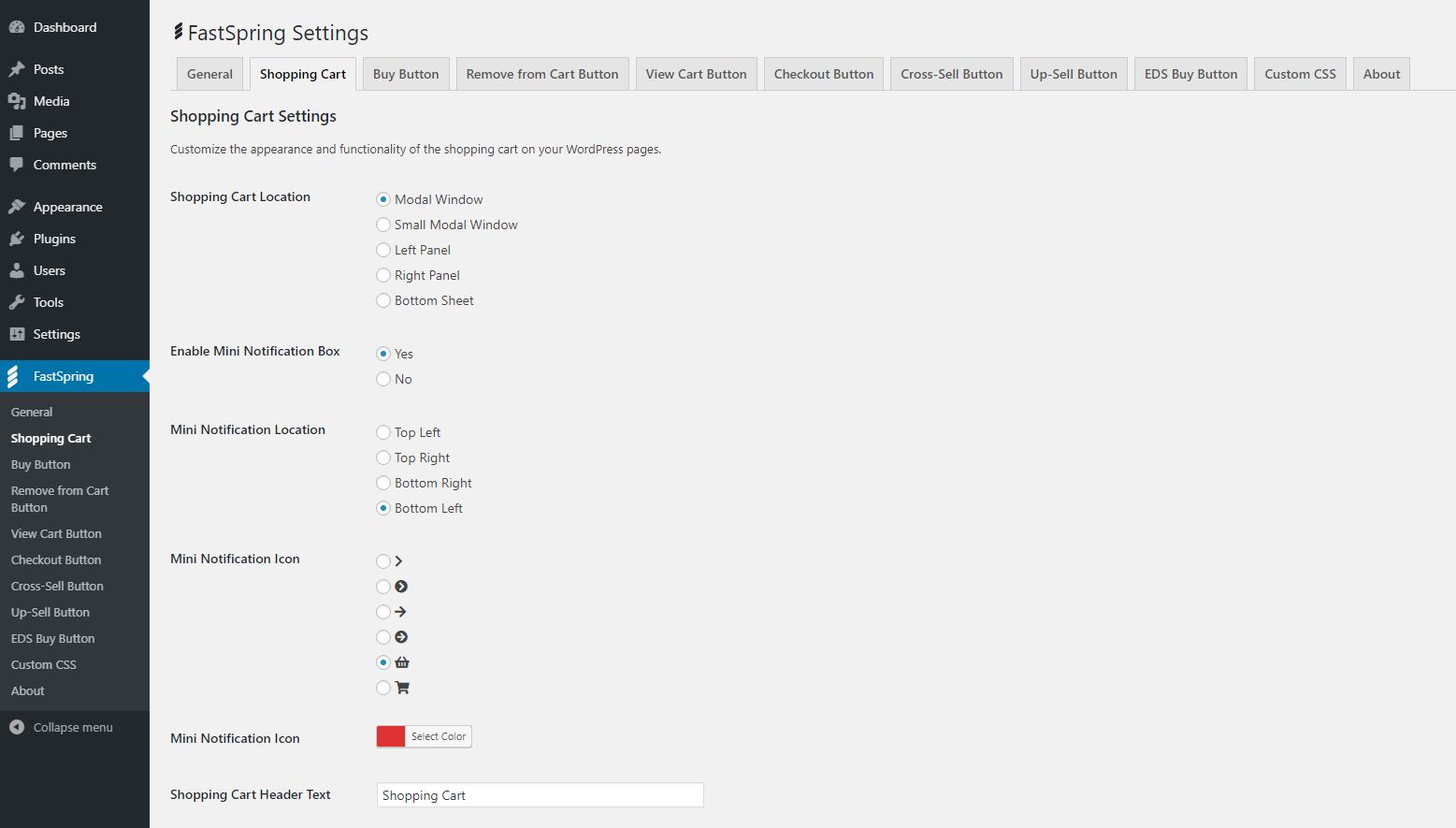Open the Up-Sell Button tab

click(1074, 74)
